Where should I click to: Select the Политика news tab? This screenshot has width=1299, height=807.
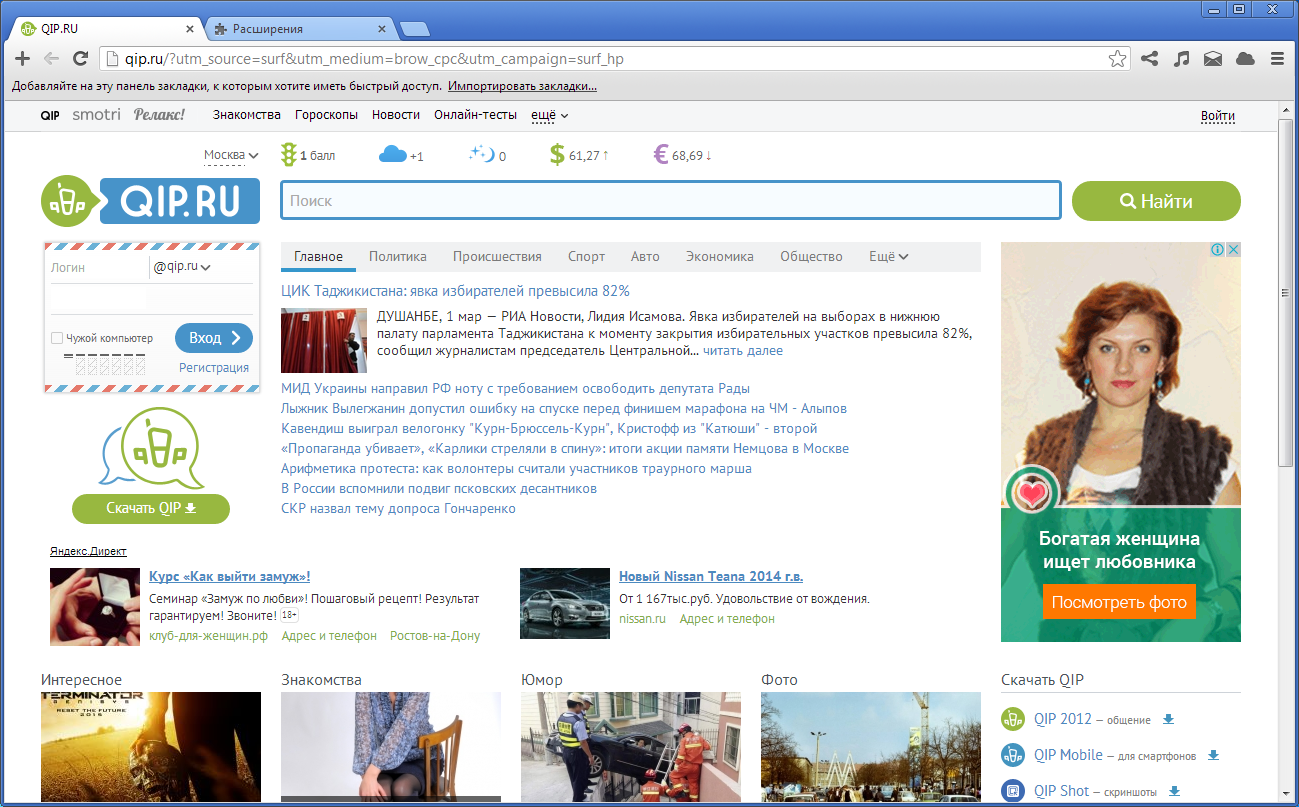click(x=398, y=257)
